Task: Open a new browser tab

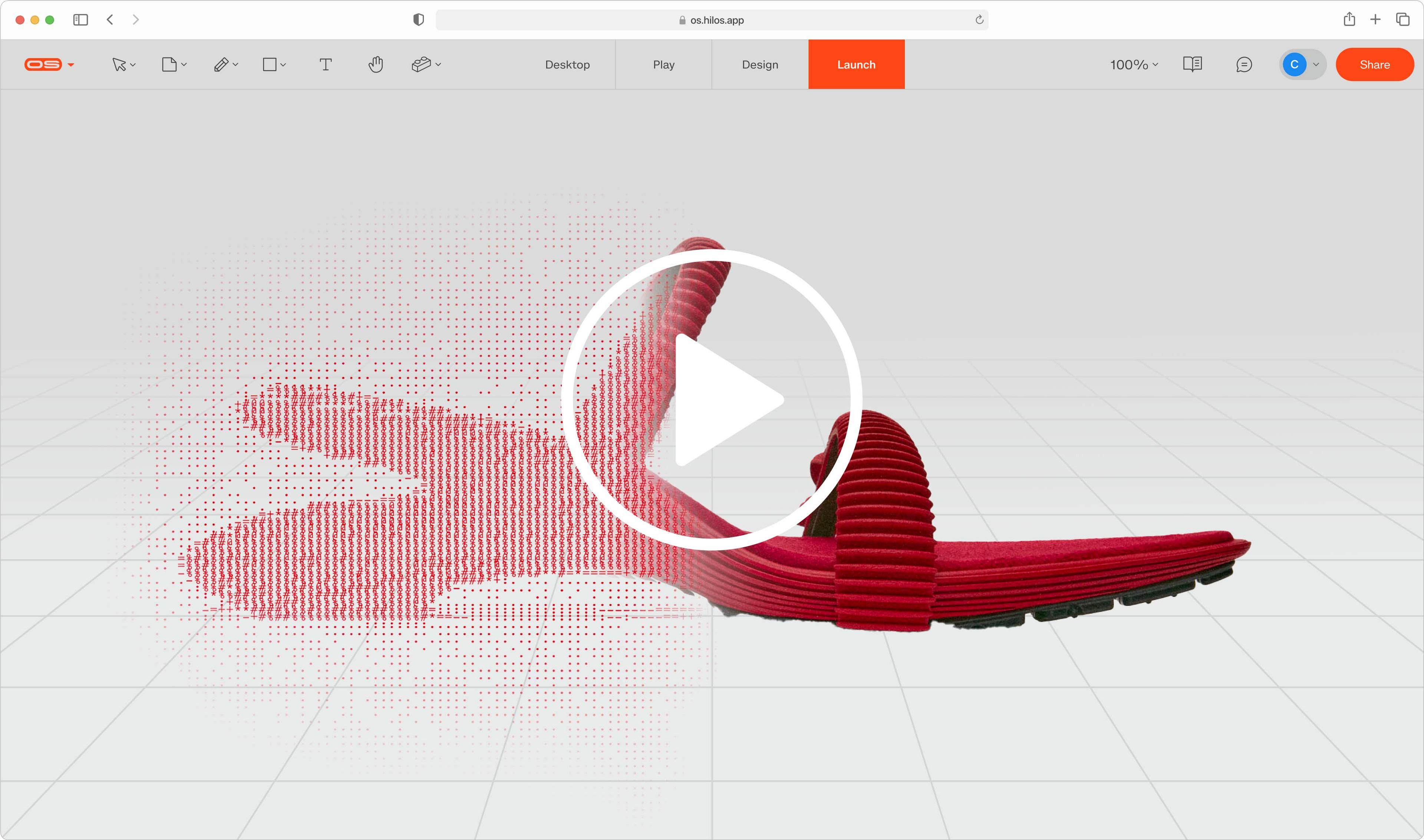Action: [x=1375, y=20]
